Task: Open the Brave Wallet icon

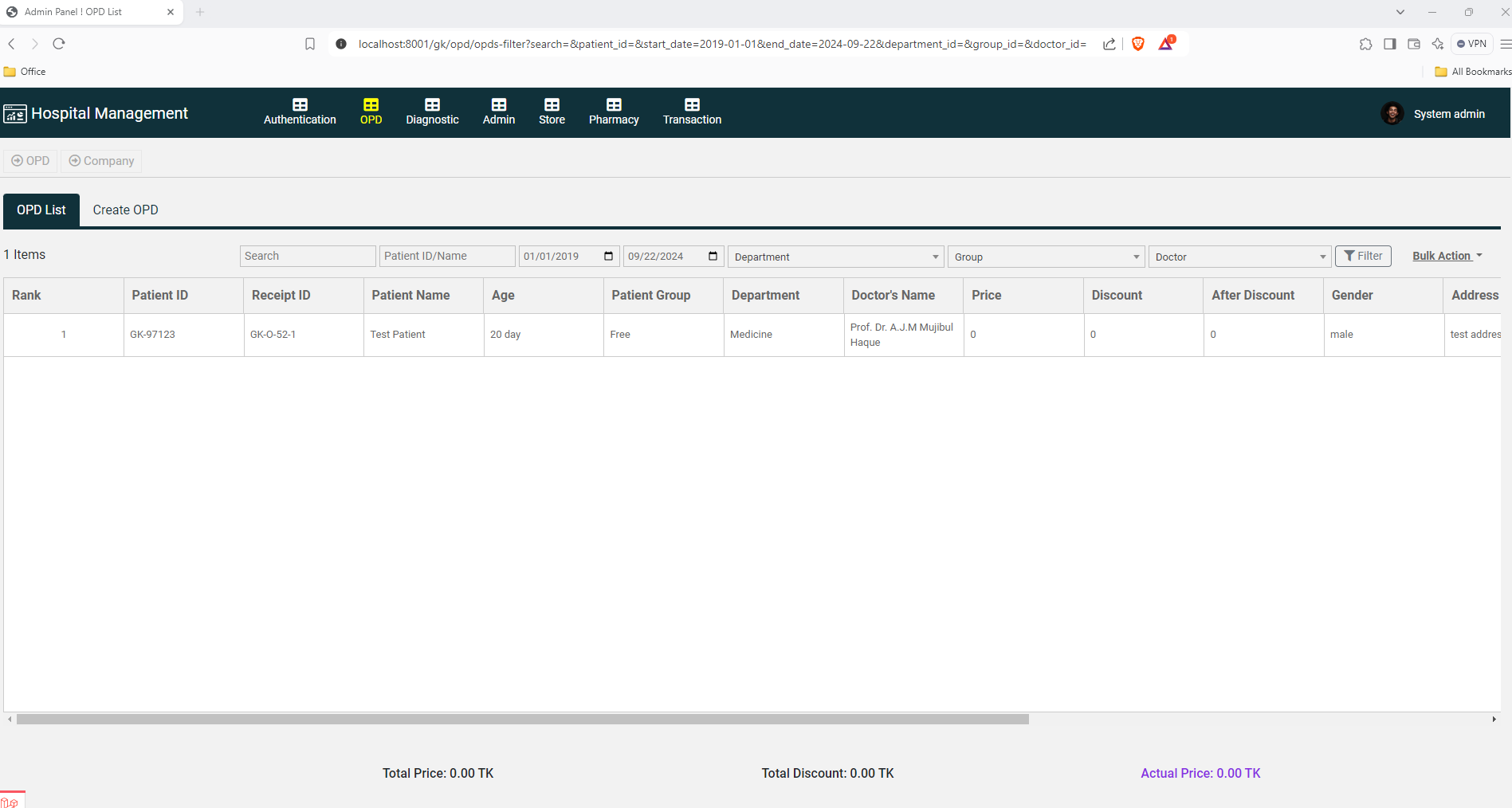Action: (1414, 44)
